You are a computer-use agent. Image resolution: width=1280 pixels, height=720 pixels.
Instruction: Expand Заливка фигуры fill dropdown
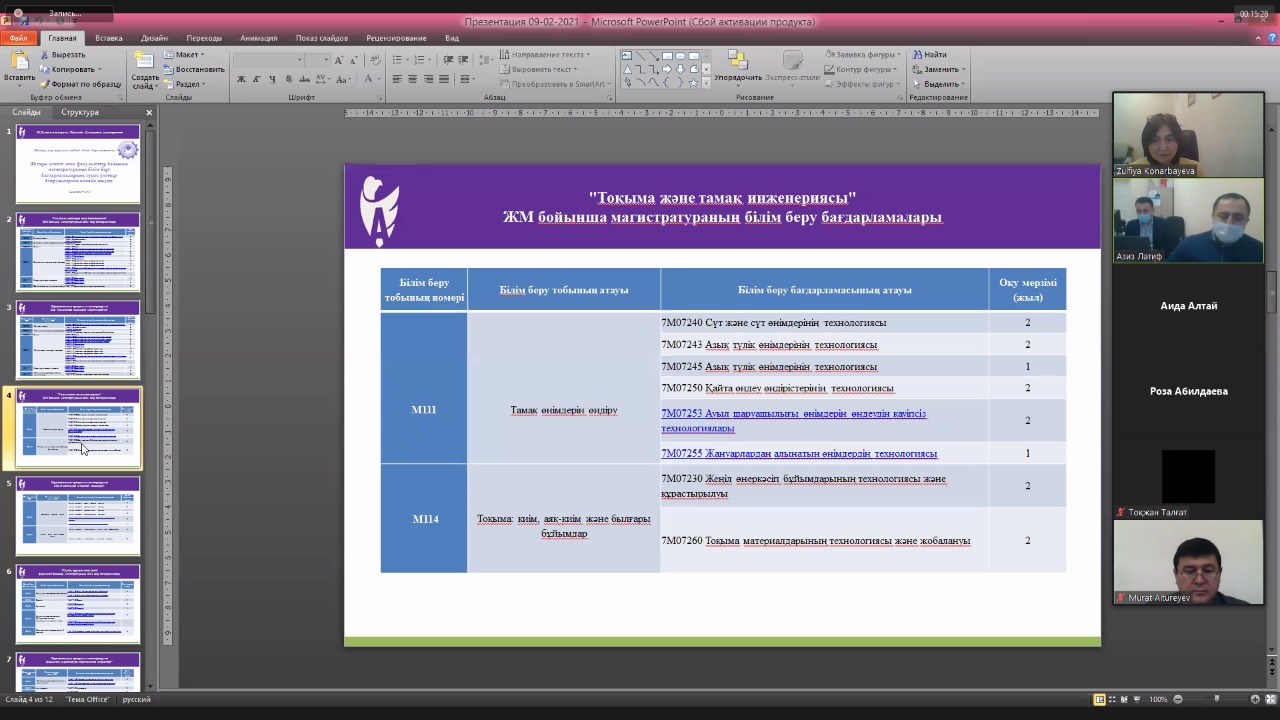coord(863,55)
